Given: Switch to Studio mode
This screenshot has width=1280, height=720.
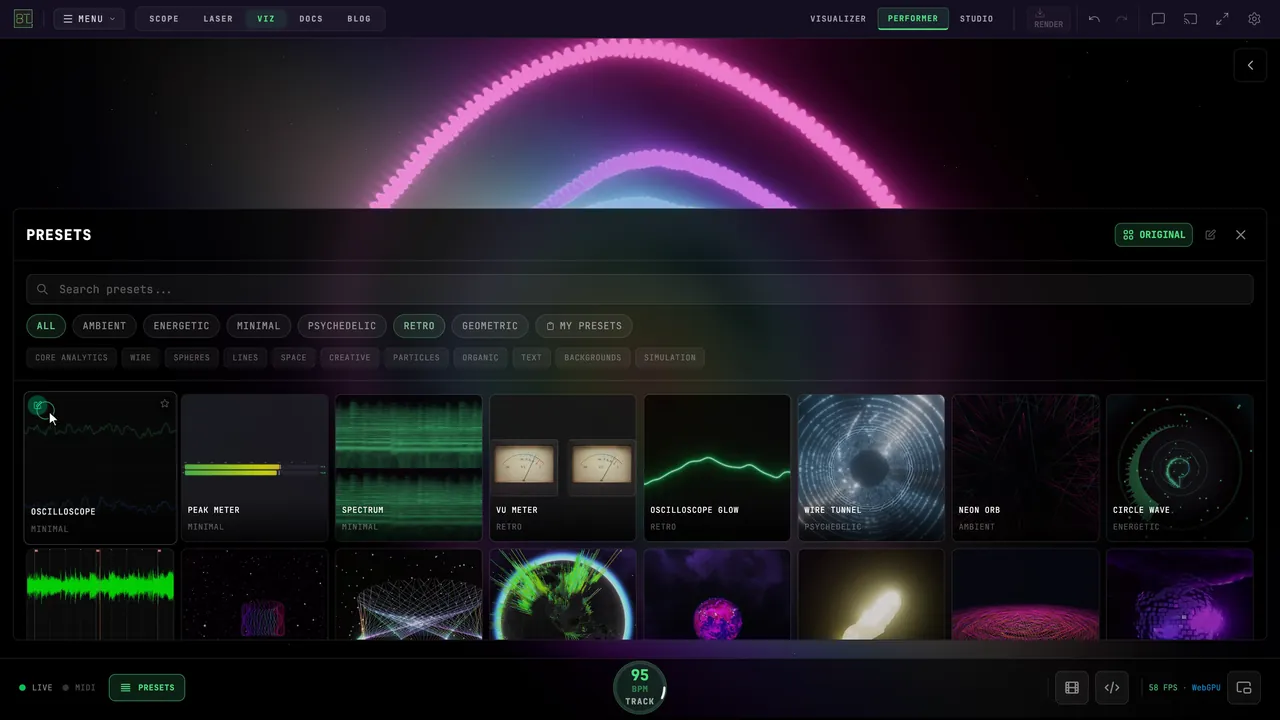Looking at the screenshot, I should [977, 19].
